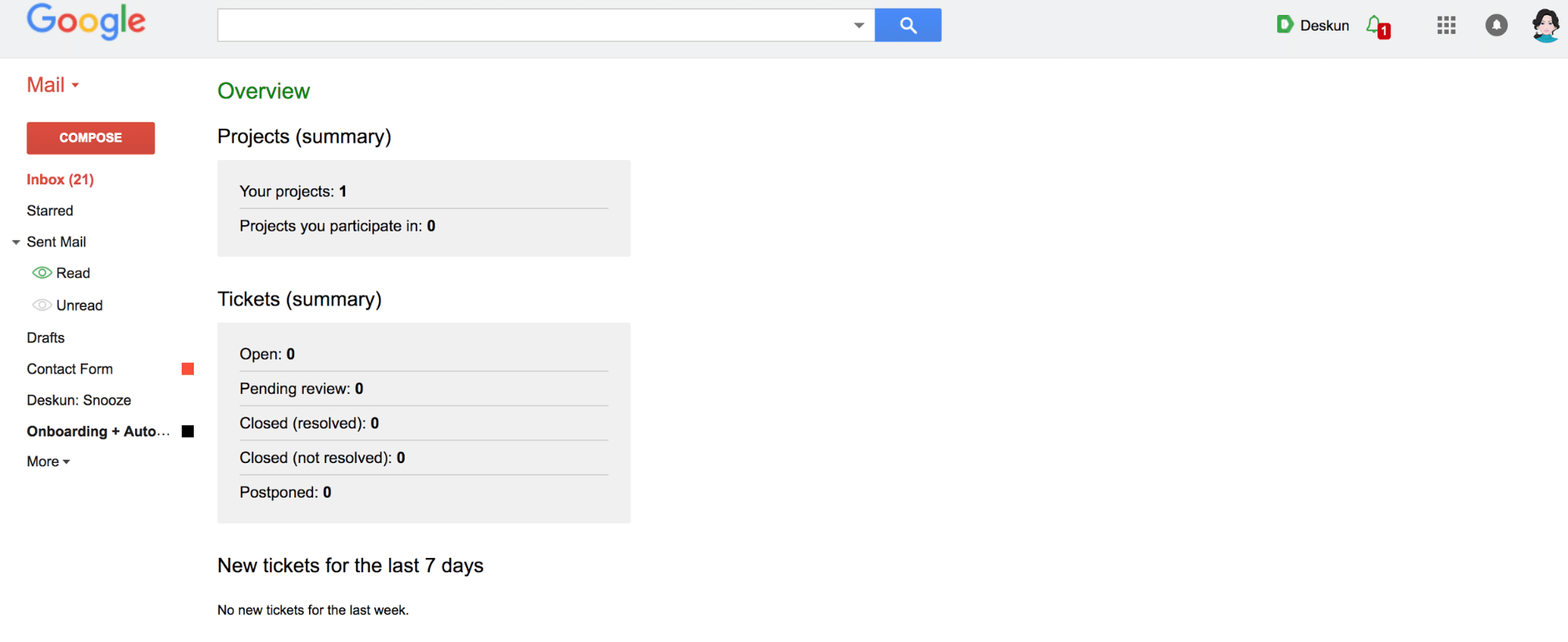Go to the Starred folder
The image size is (1568, 642).
[50, 210]
